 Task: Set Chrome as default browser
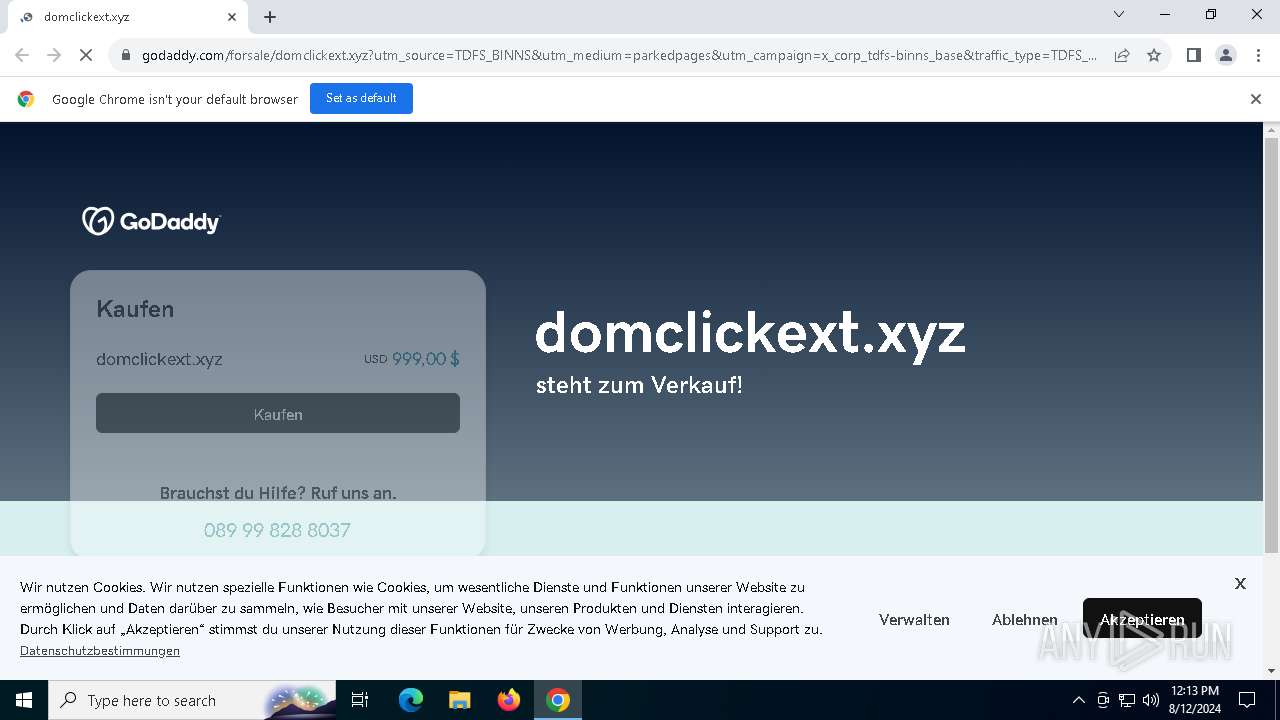[x=361, y=98]
